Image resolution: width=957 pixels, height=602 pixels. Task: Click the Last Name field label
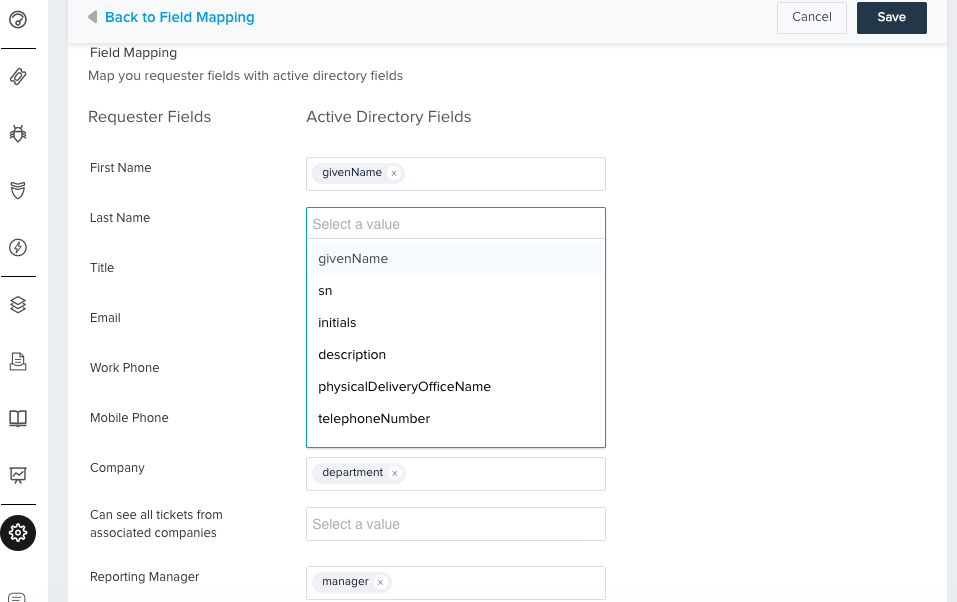[120, 218]
